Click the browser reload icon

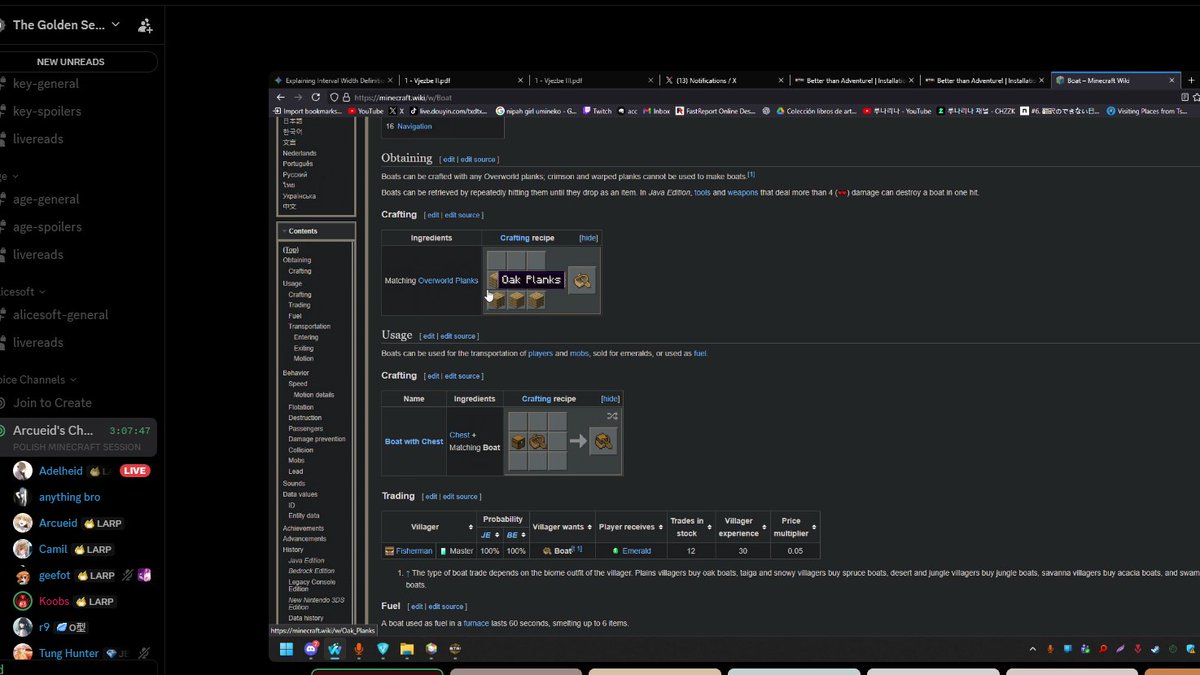click(x=316, y=97)
